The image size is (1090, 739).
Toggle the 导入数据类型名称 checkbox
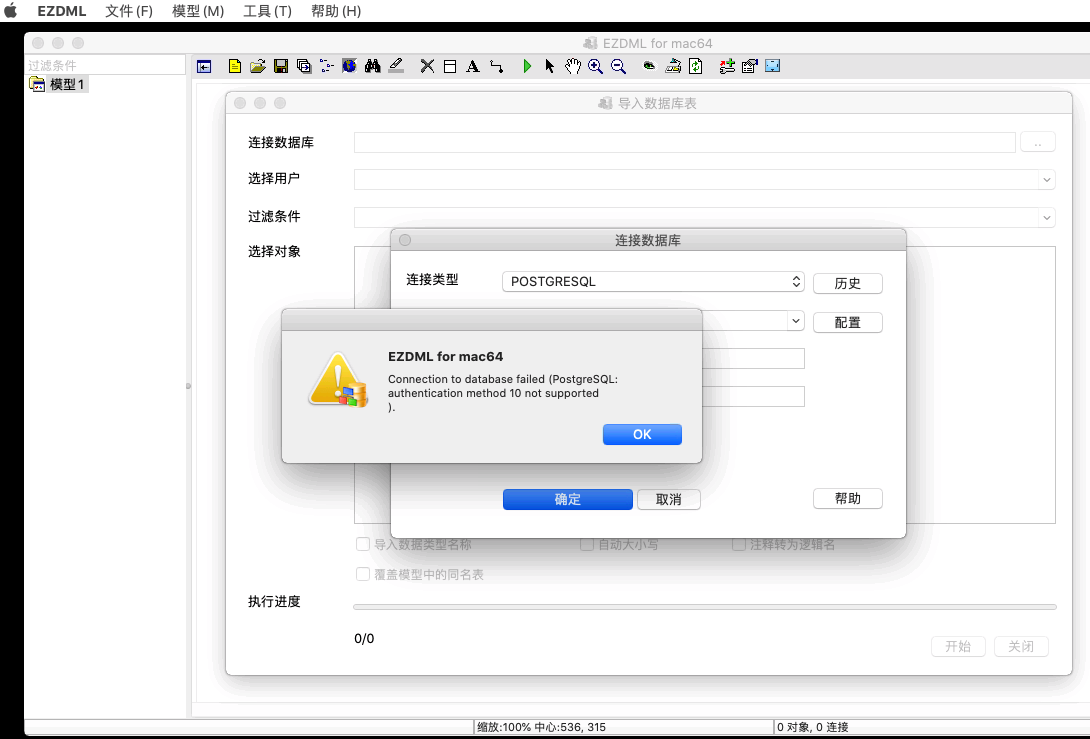coord(363,544)
